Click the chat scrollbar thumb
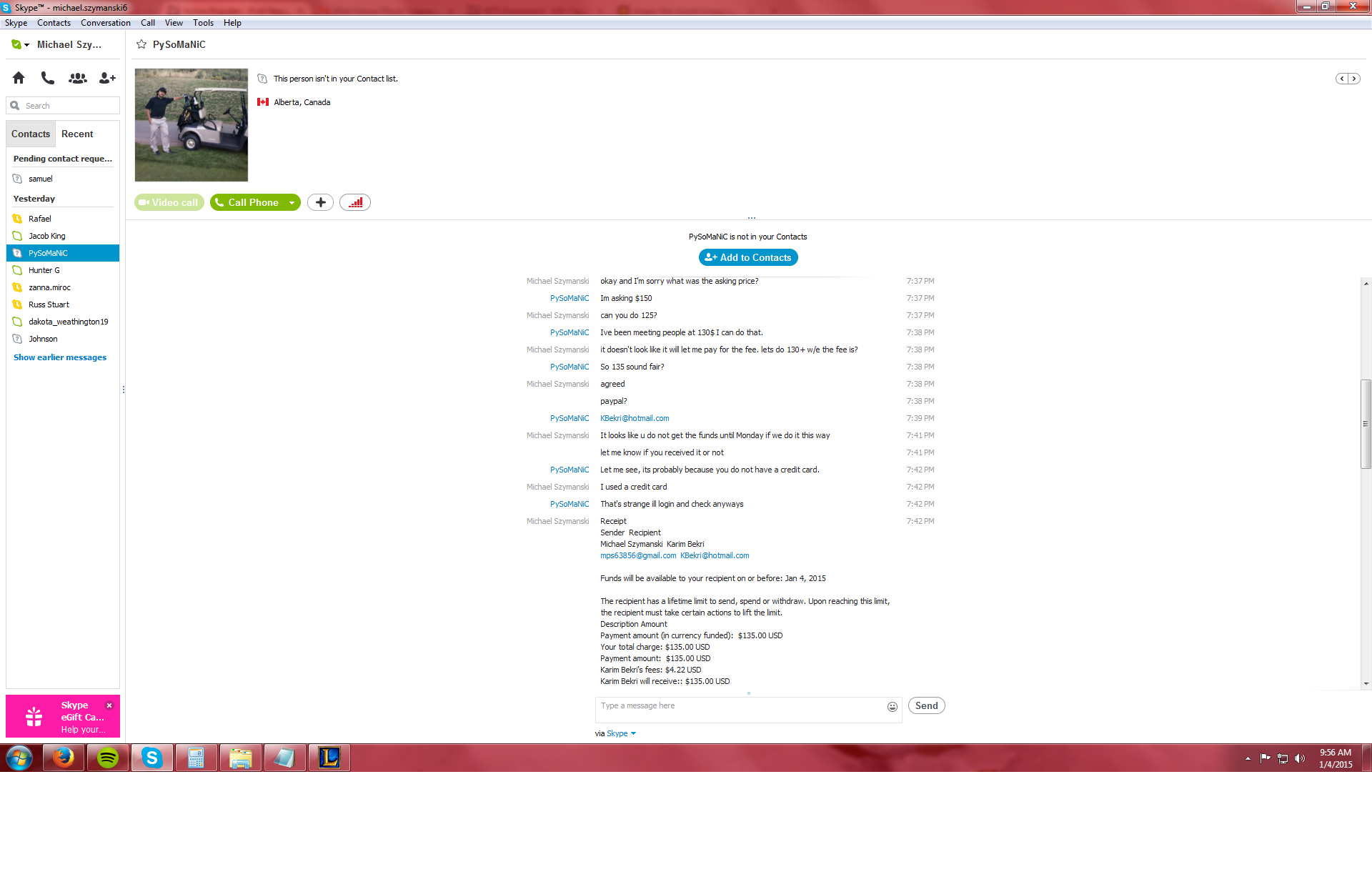The height and width of the screenshot is (892, 1372). [x=1366, y=424]
